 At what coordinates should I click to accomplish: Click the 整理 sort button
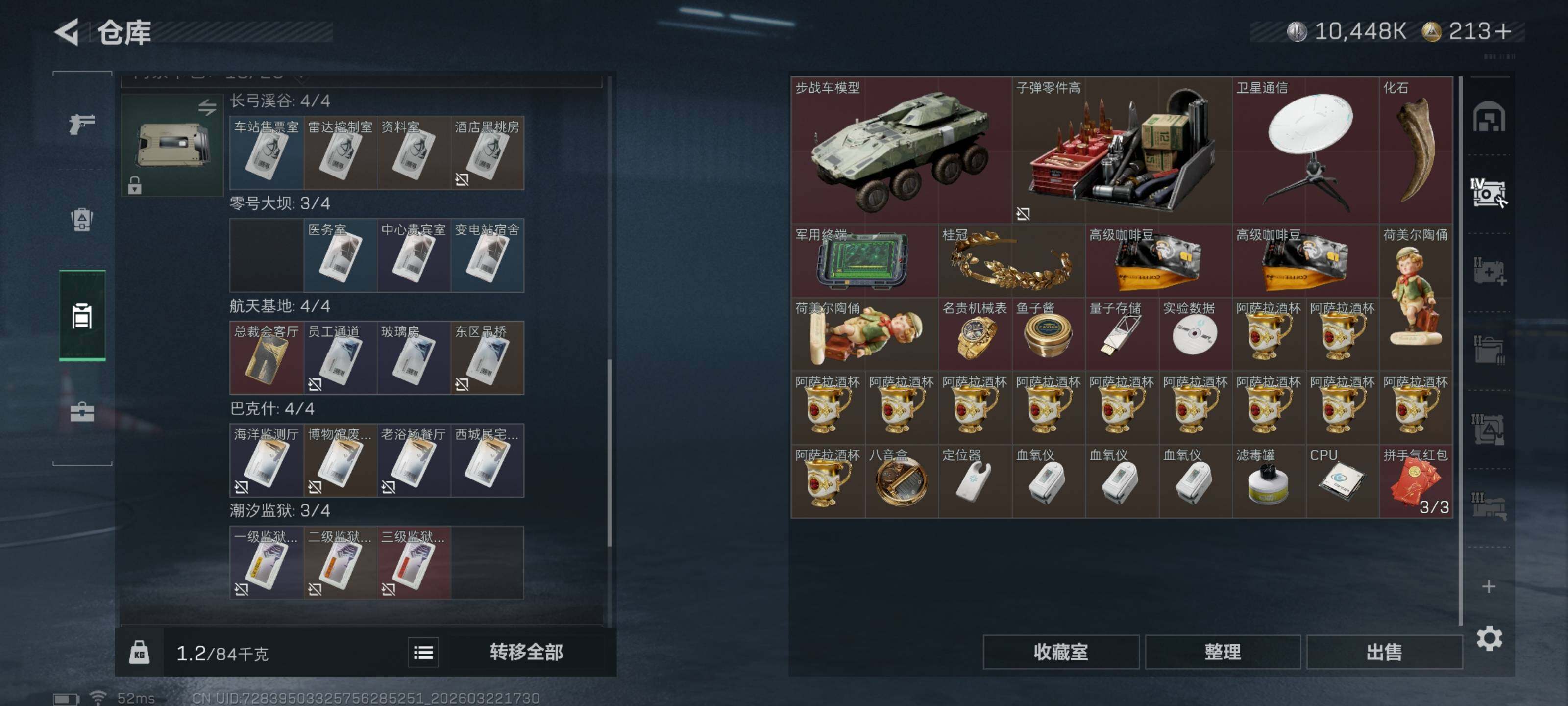tap(1222, 652)
